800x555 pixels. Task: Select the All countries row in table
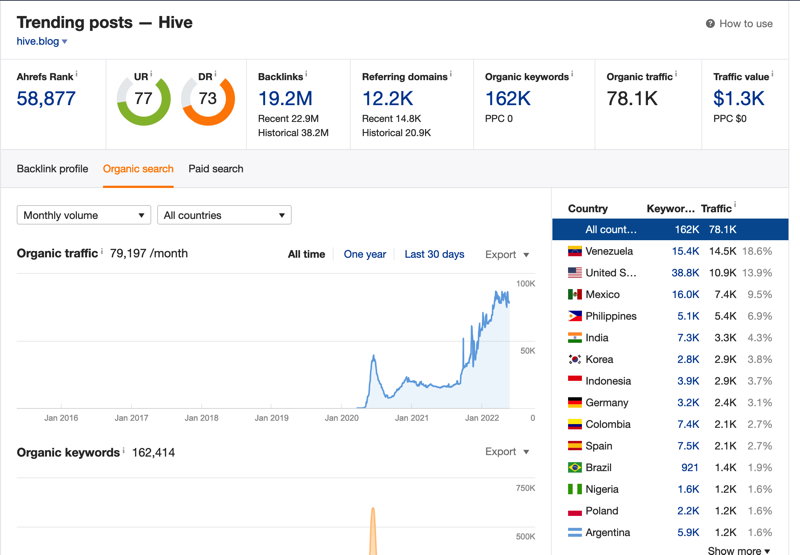[x=670, y=230]
